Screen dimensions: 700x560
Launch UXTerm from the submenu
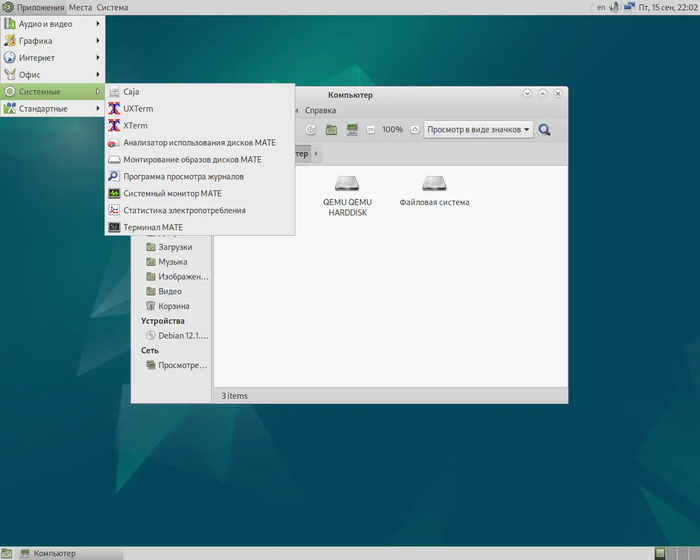click(x=200, y=109)
